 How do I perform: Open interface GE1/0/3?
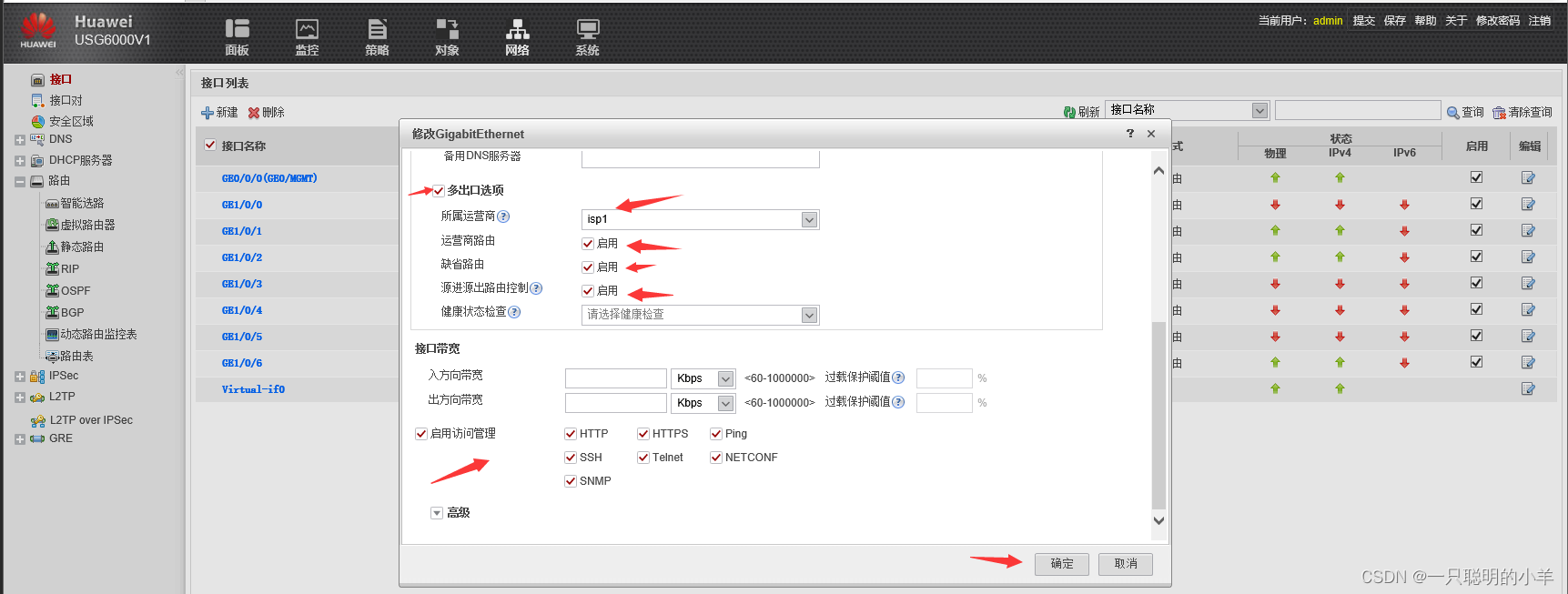pos(242,284)
